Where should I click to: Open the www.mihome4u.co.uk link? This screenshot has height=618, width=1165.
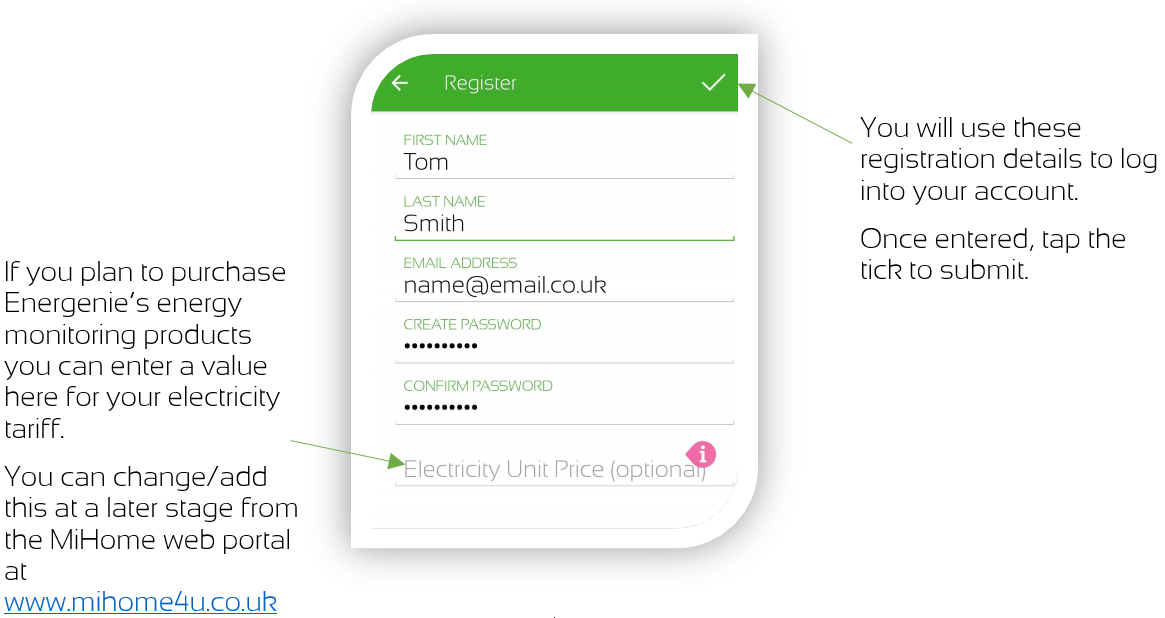tap(140, 602)
